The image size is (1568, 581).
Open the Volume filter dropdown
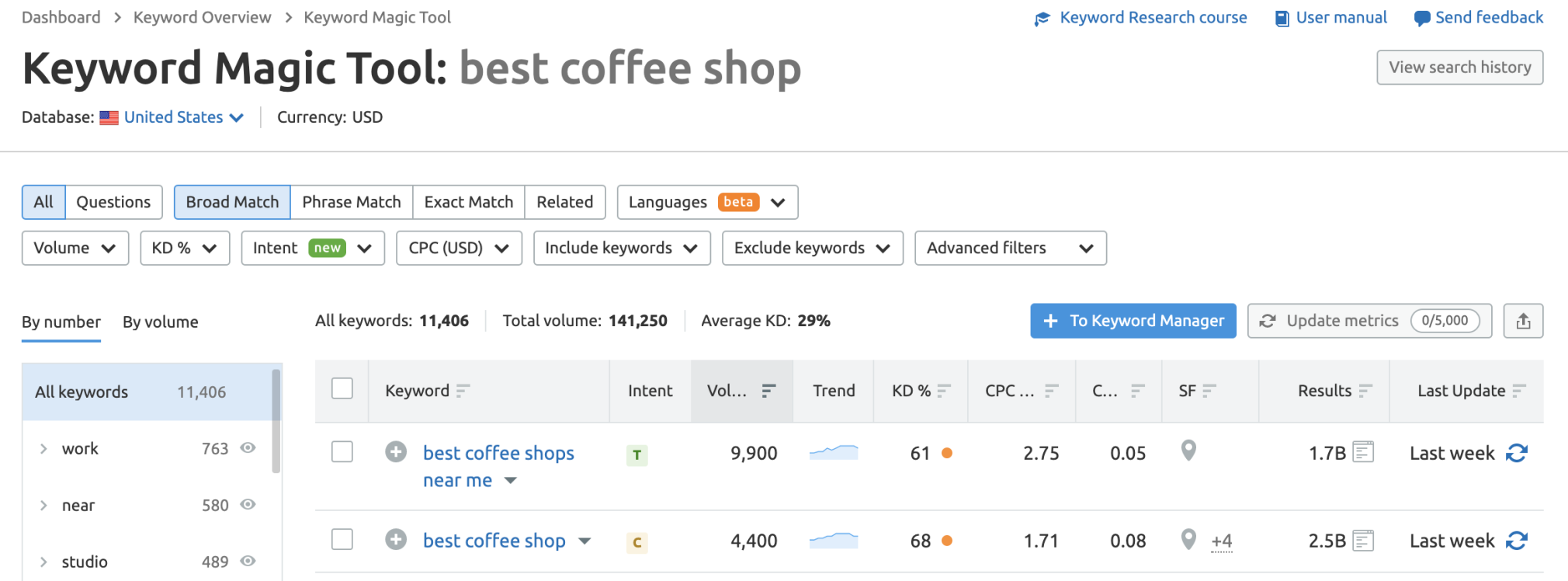(x=75, y=248)
